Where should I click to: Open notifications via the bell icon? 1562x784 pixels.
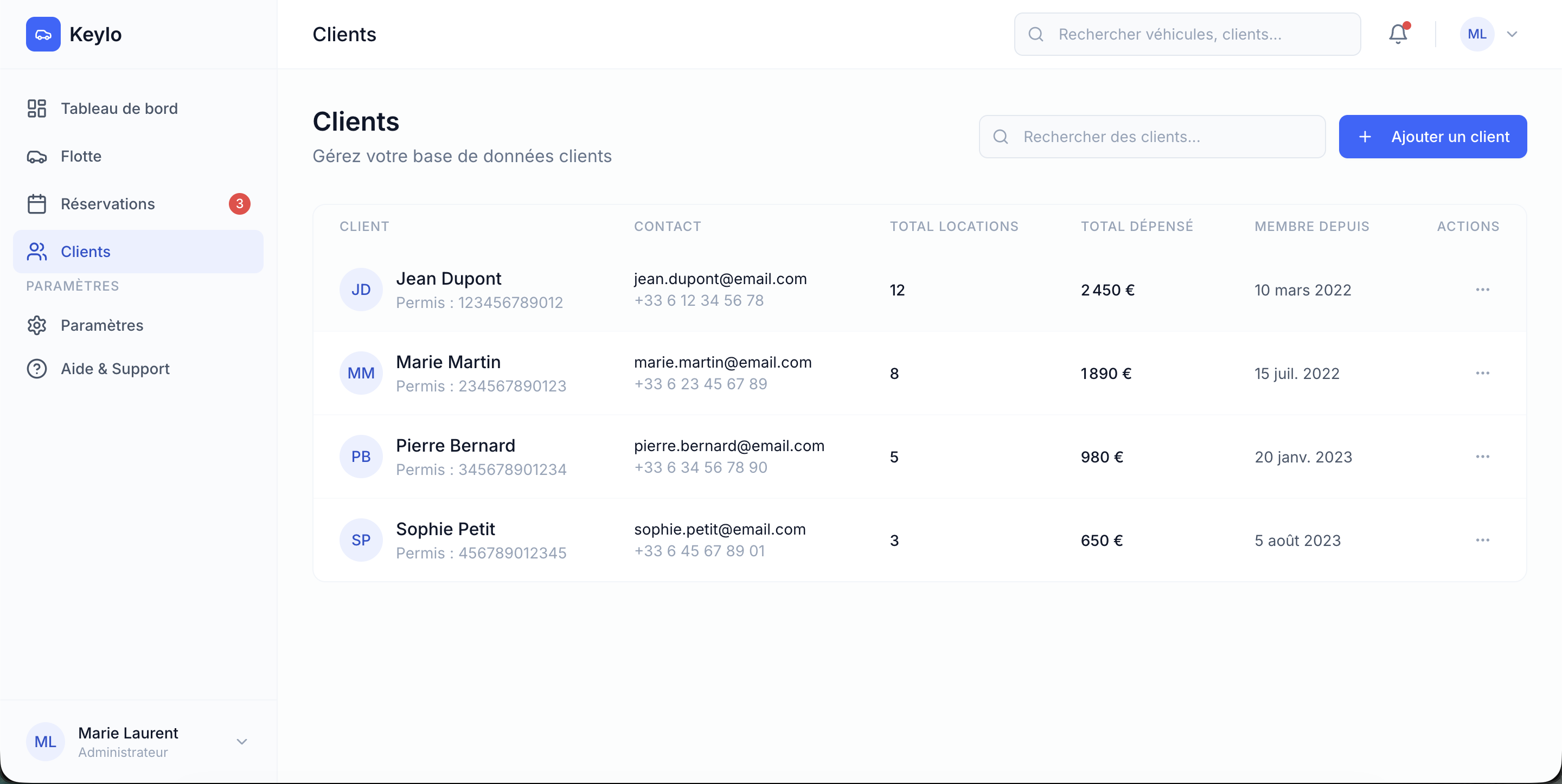pyautogui.click(x=1398, y=34)
